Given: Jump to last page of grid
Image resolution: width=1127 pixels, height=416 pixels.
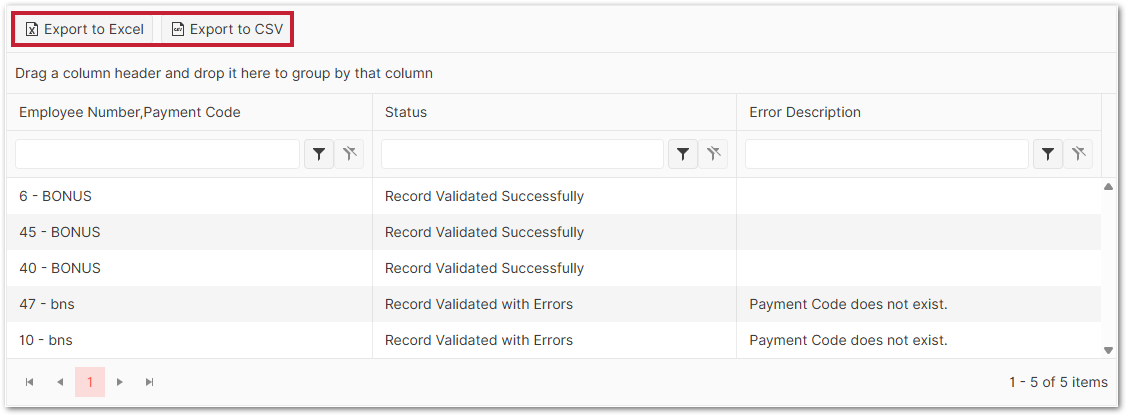Looking at the screenshot, I should [x=150, y=382].
